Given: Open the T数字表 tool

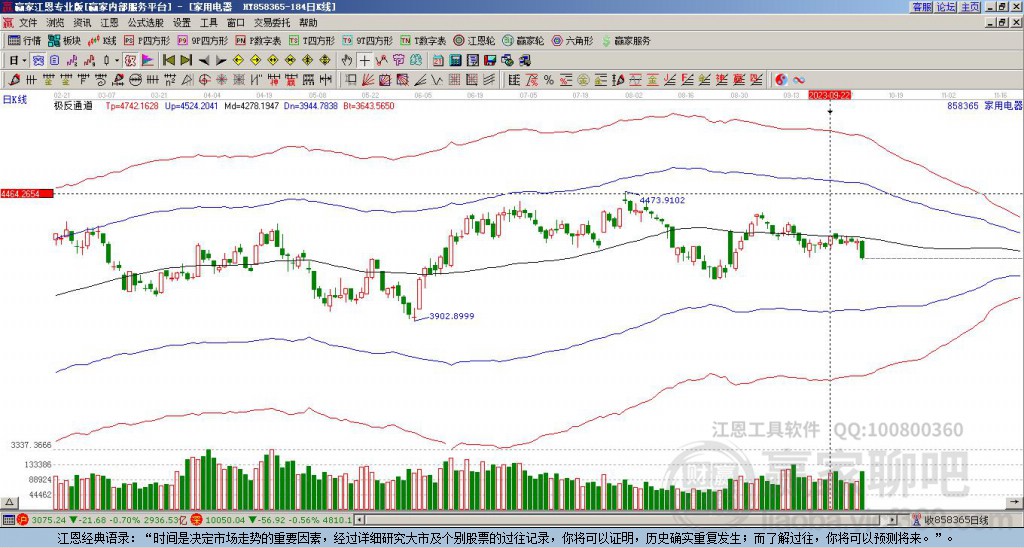Looking at the screenshot, I should tap(423, 40).
